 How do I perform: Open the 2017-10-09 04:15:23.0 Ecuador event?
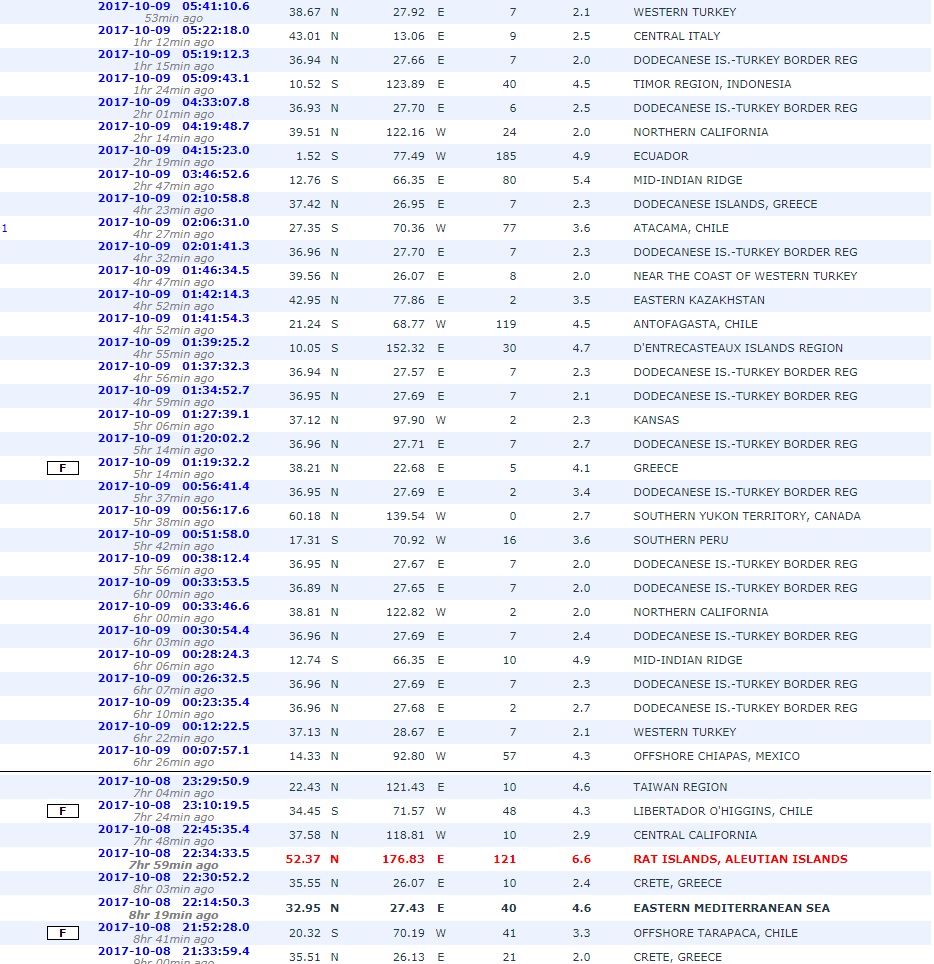[174, 150]
